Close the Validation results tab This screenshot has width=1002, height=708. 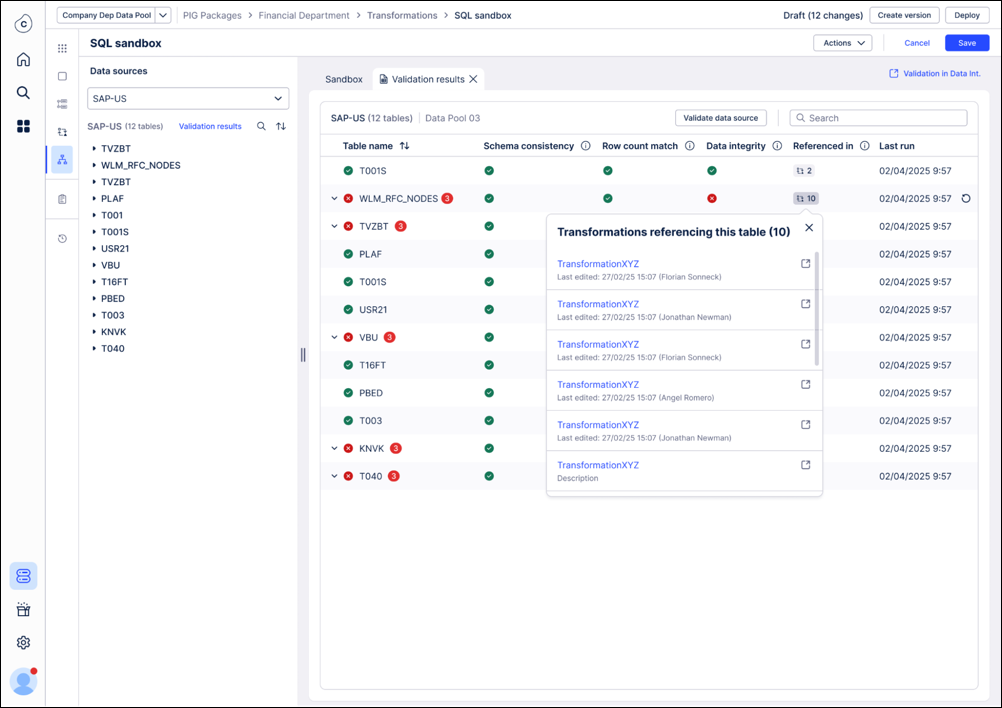[x=473, y=79]
